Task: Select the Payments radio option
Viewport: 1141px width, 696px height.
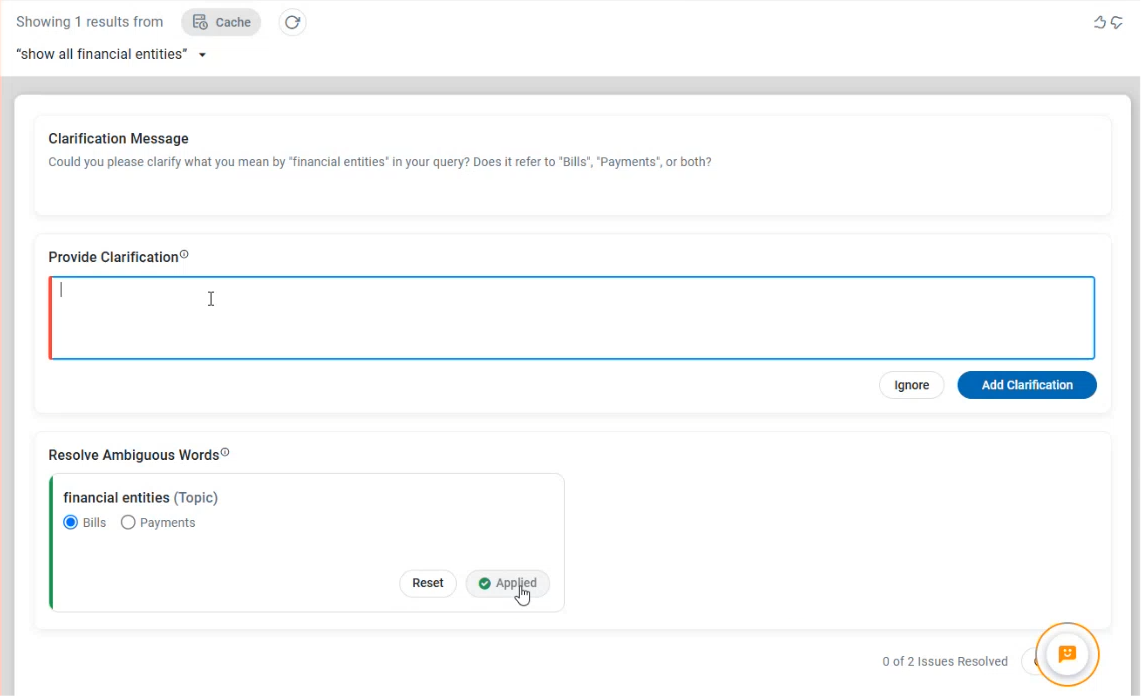Action: coord(128,523)
